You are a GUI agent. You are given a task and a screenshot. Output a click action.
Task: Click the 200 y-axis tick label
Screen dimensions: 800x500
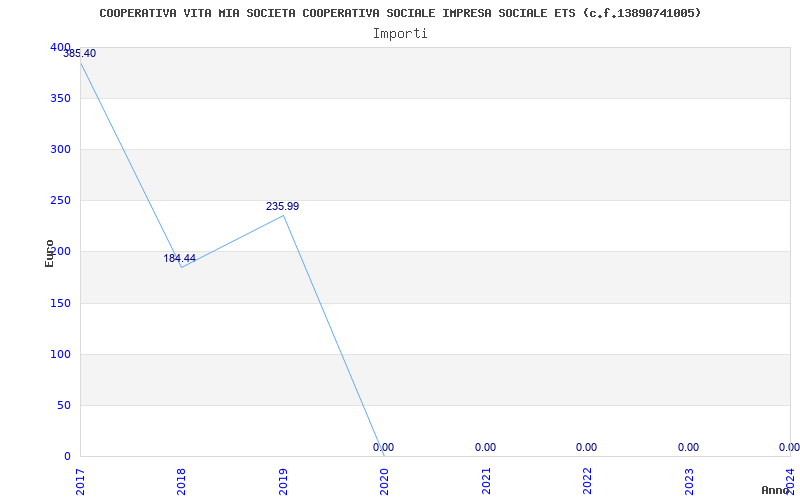tap(60, 252)
